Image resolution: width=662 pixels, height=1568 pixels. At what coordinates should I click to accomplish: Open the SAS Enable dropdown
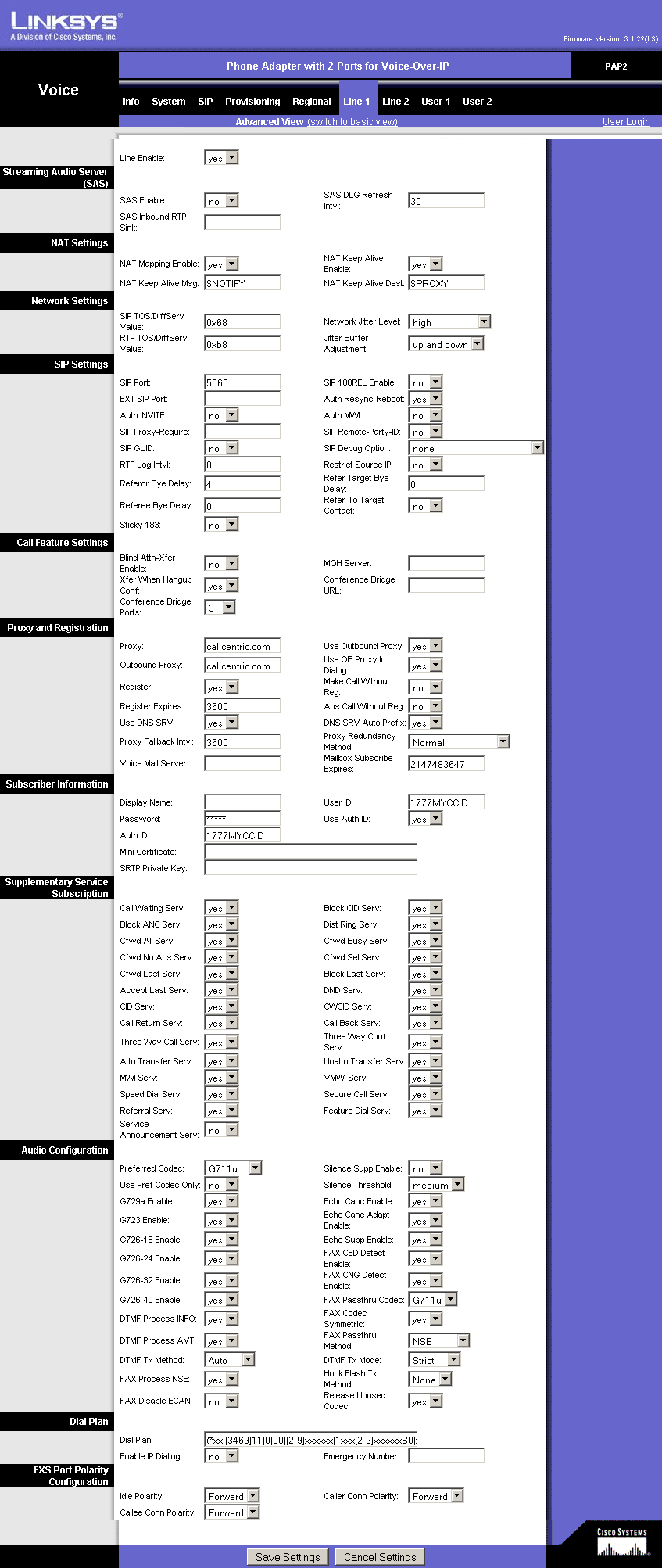click(x=221, y=201)
